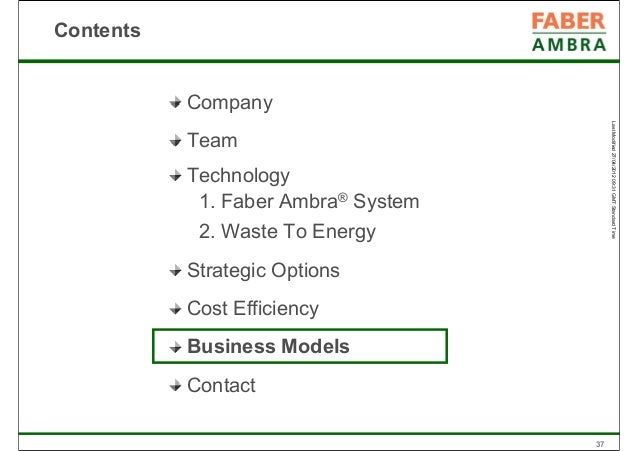The height and width of the screenshot is (451, 638).
Task: Click the arrow bullet beside Business Models
Action: coord(175,347)
